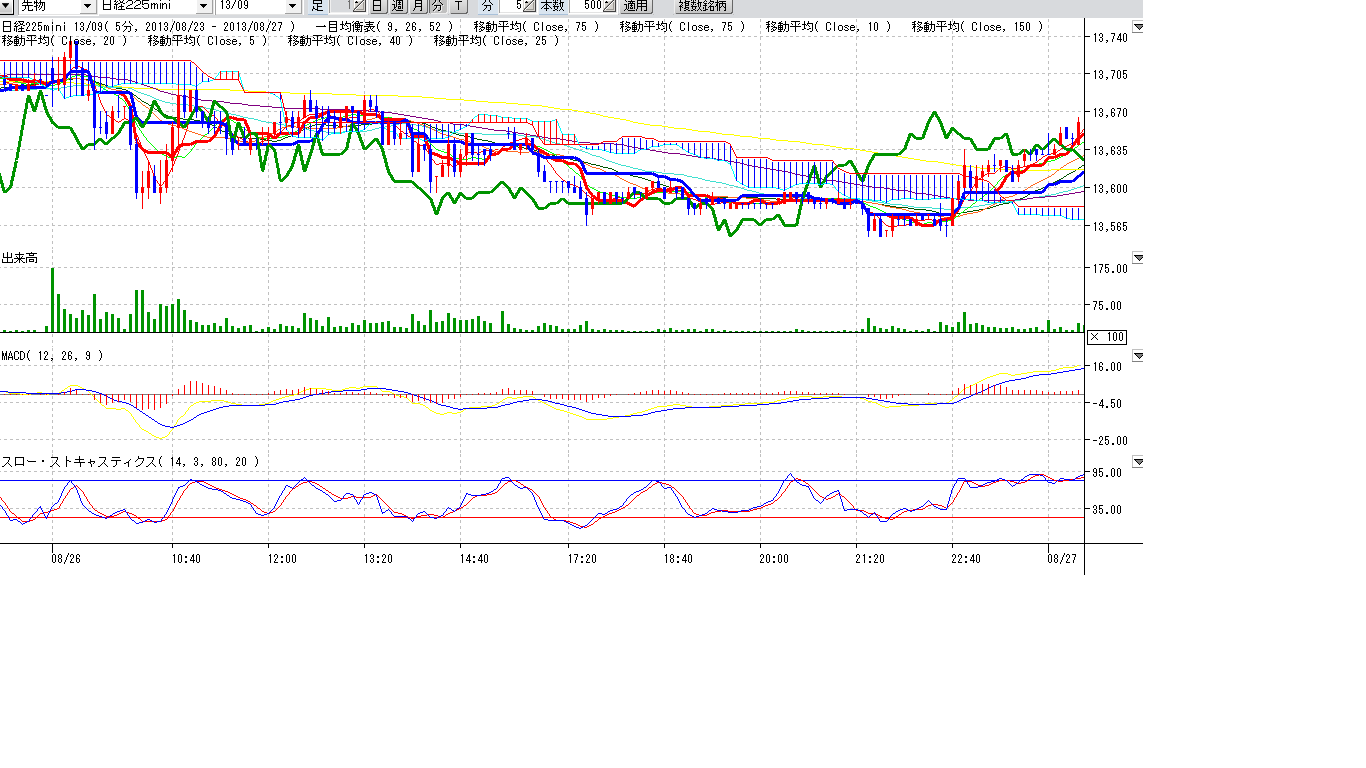The image size is (1366, 768).
Task: Switch chart to weekly (週) timeframe
Action: pyautogui.click(x=397, y=6)
